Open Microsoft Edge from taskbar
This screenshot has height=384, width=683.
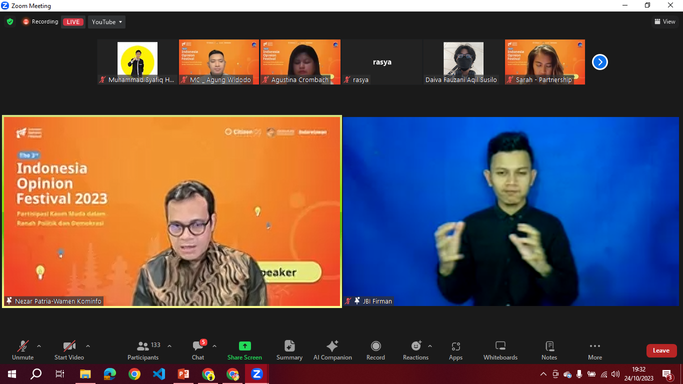tap(110, 374)
